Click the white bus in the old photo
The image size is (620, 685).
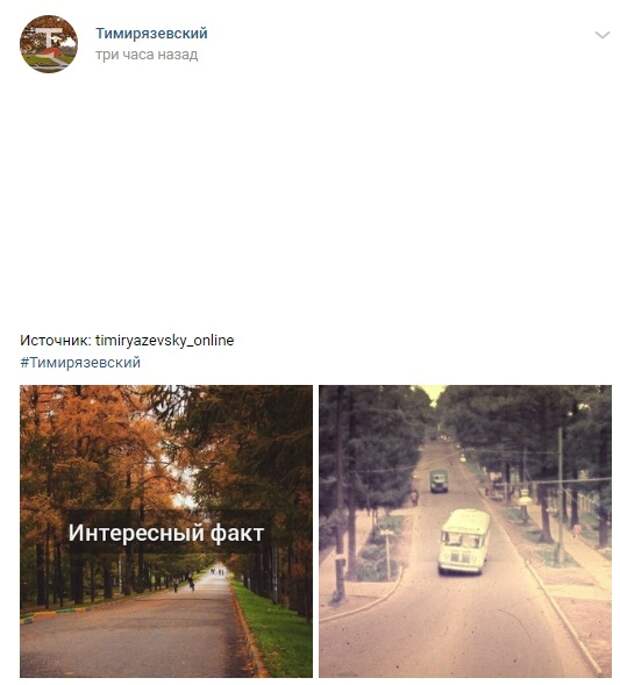[464, 541]
